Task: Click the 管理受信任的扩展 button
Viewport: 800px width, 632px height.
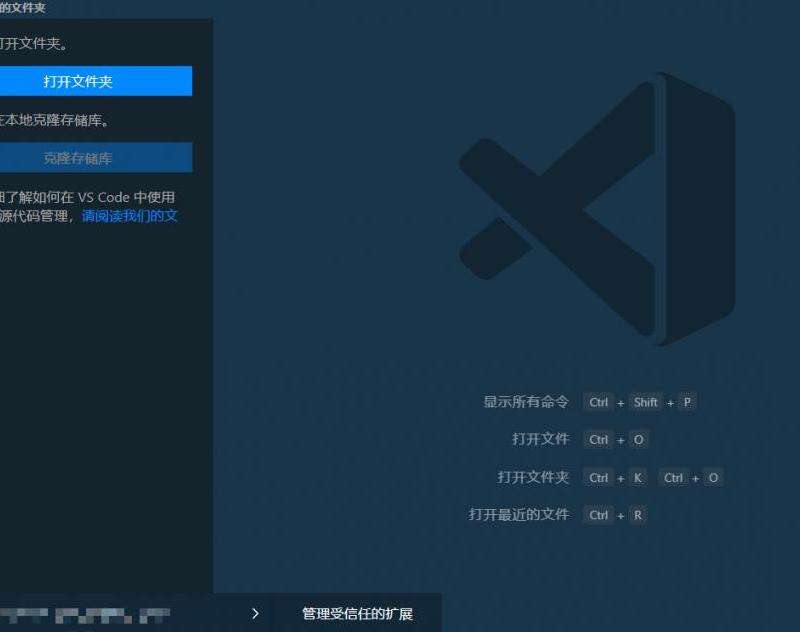Action: click(x=357, y=614)
